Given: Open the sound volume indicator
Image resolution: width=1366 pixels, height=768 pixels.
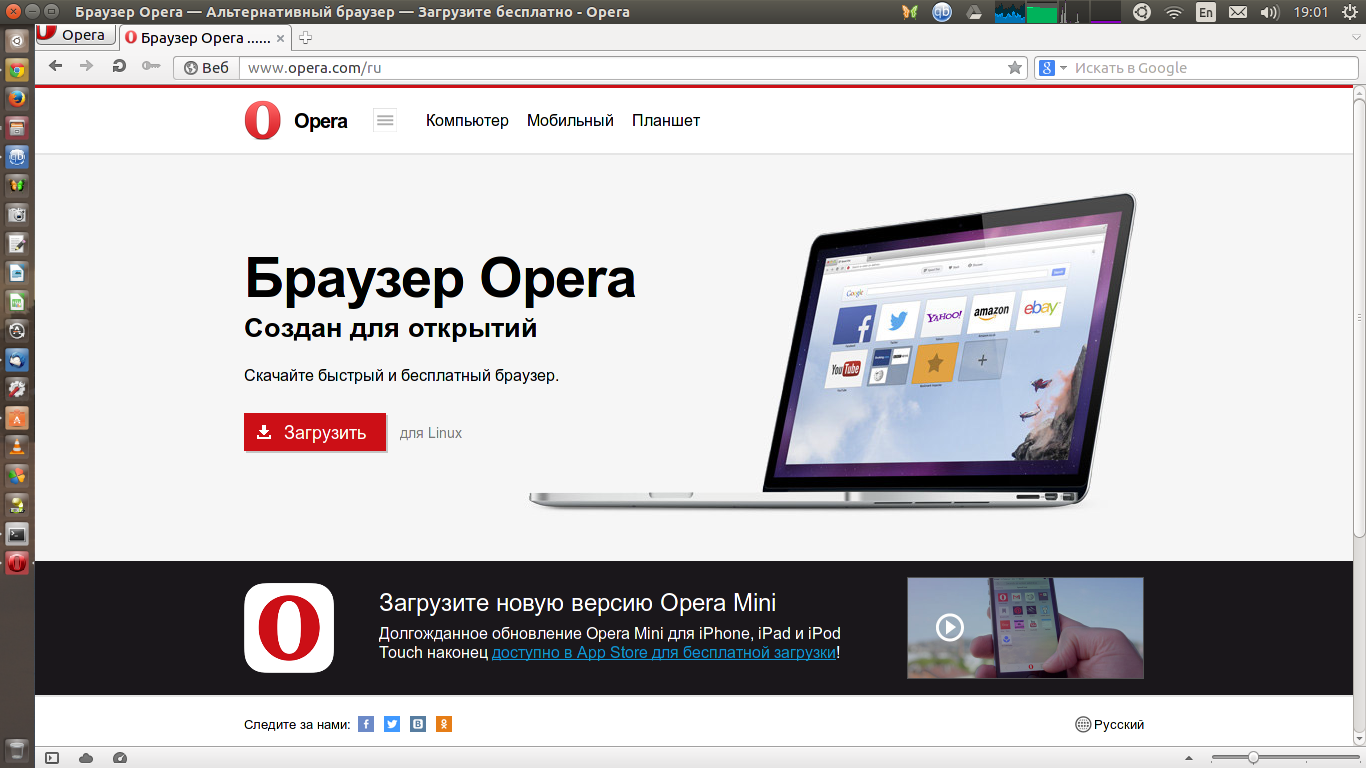Looking at the screenshot, I should [1270, 12].
